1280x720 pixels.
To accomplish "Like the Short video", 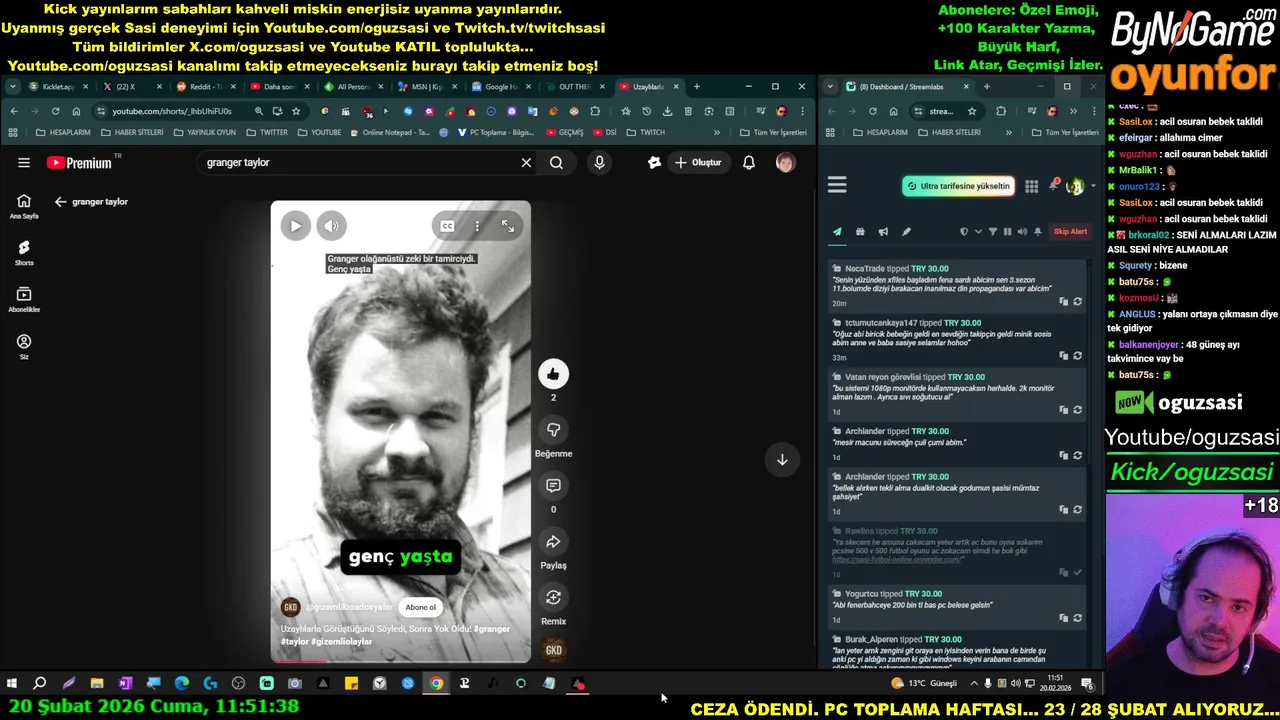I will coord(553,374).
